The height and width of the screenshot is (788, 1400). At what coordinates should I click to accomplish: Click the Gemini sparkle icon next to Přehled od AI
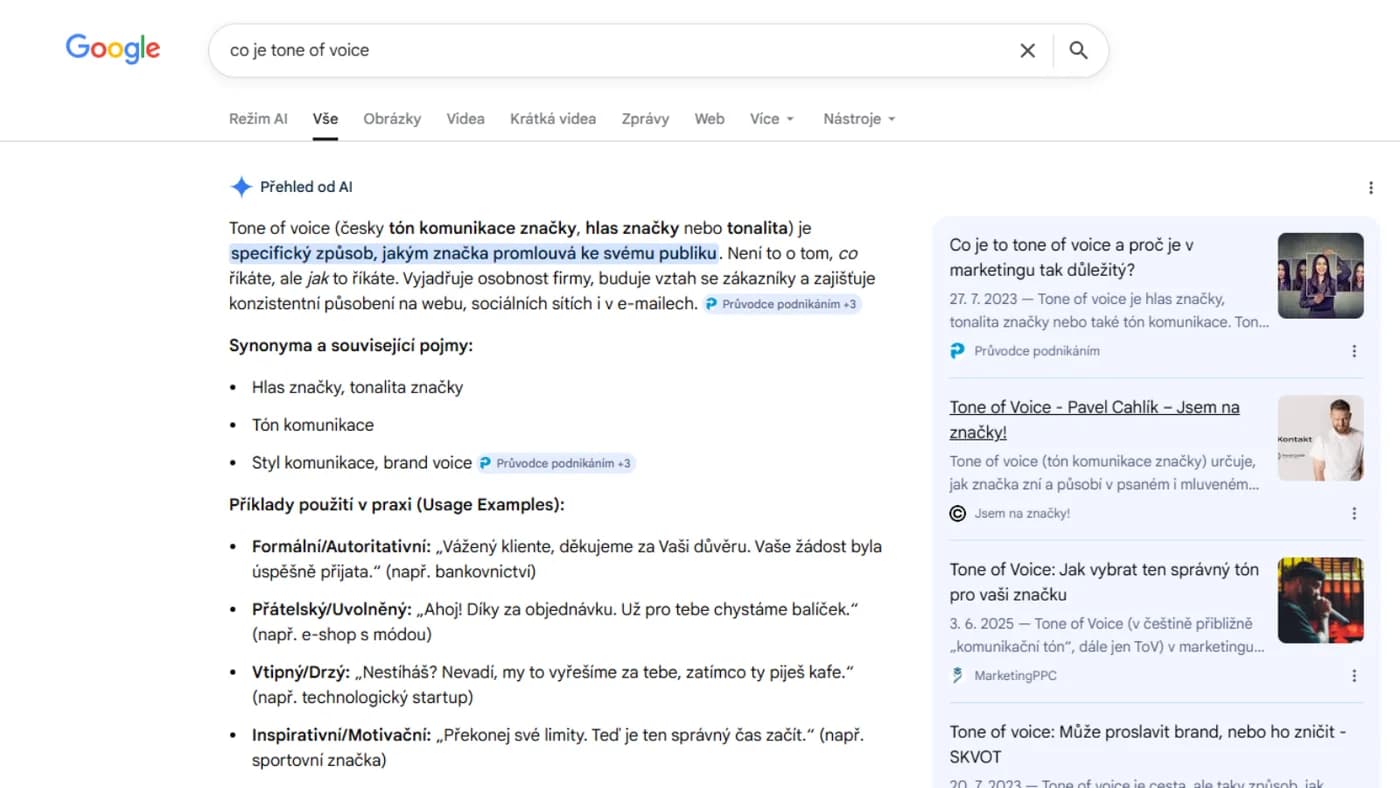pos(241,186)
